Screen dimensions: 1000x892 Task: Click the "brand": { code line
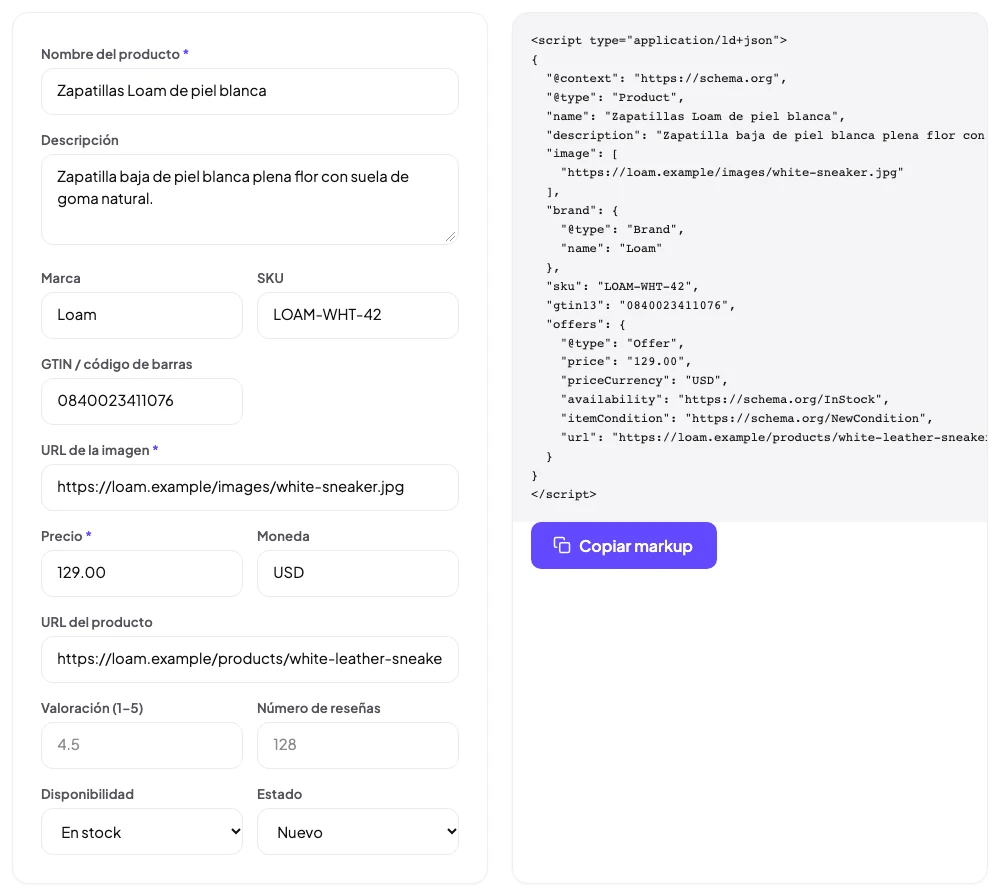582,210
